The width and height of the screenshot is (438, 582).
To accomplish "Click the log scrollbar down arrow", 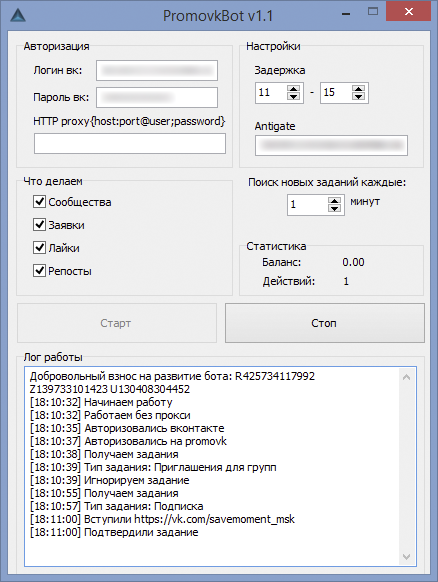I will click(406, 556).
